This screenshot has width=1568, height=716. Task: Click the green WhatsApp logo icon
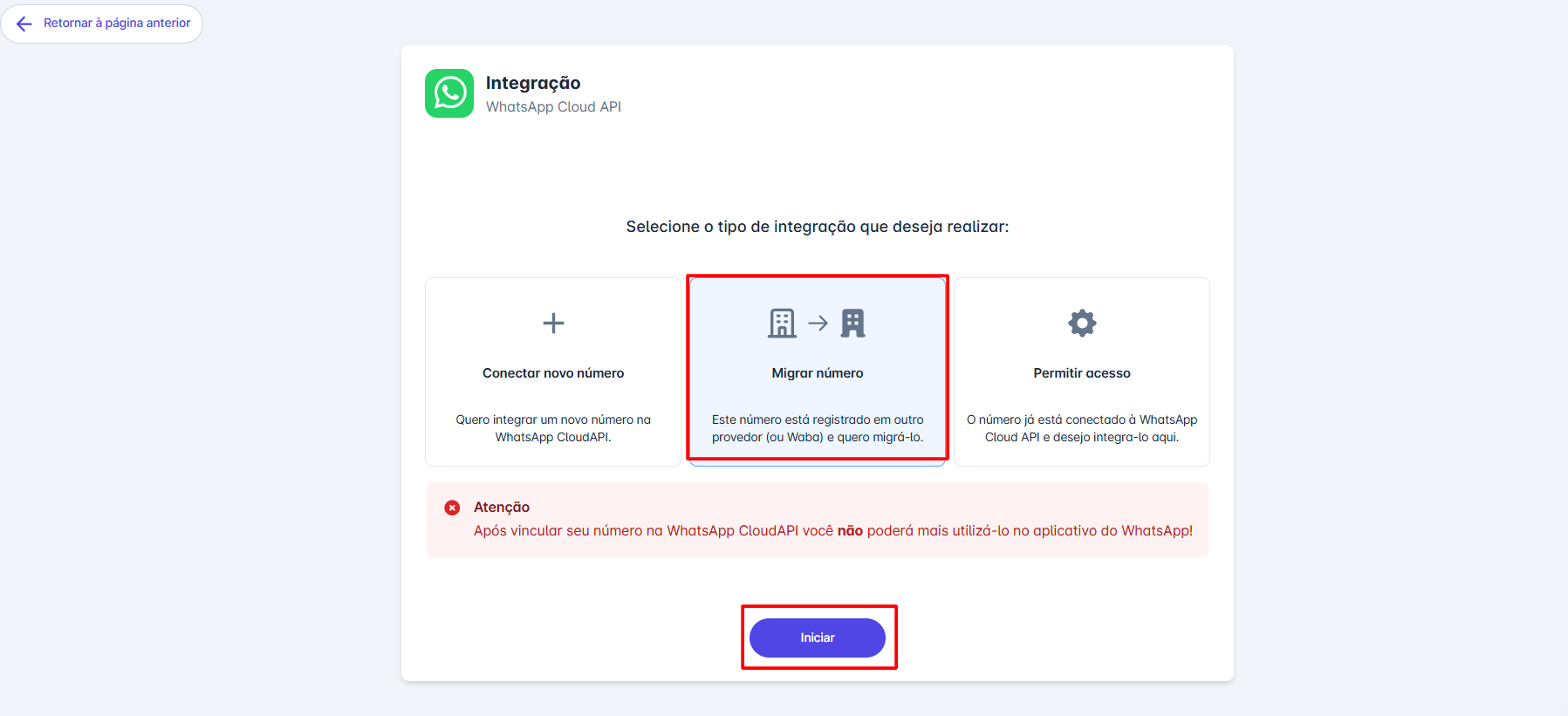pyautogui.click(x=449, y=93)
